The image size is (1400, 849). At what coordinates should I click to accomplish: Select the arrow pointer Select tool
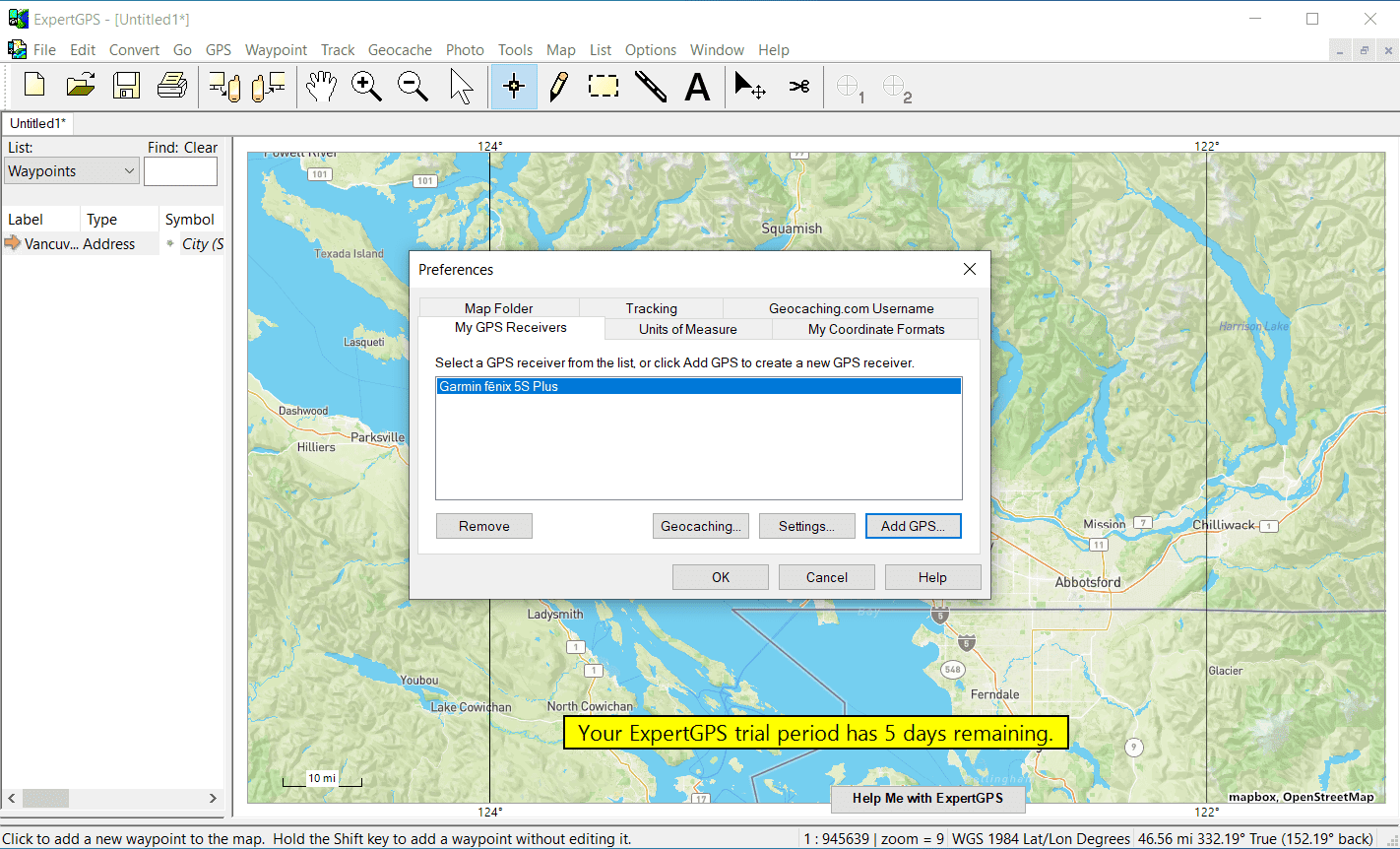pyautogui.click(x=461, y=87)
